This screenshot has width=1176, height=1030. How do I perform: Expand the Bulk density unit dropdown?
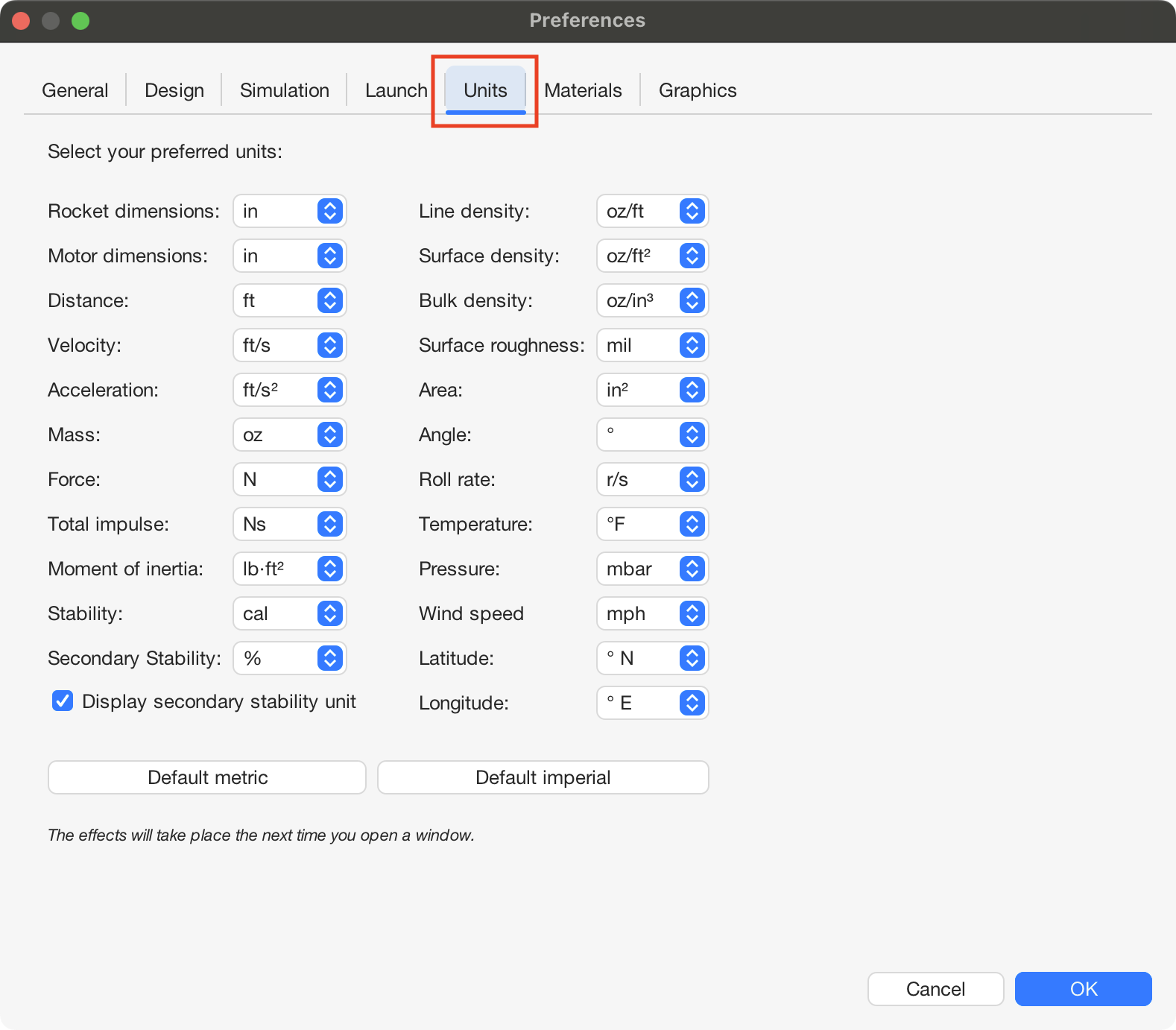click(652, 301)
